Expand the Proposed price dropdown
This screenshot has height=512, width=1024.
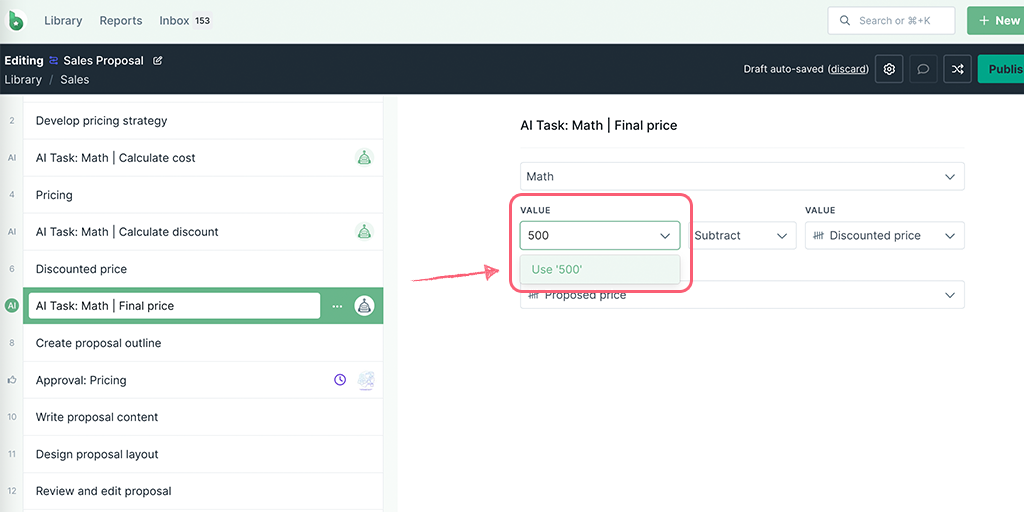[x=742, y=295]
